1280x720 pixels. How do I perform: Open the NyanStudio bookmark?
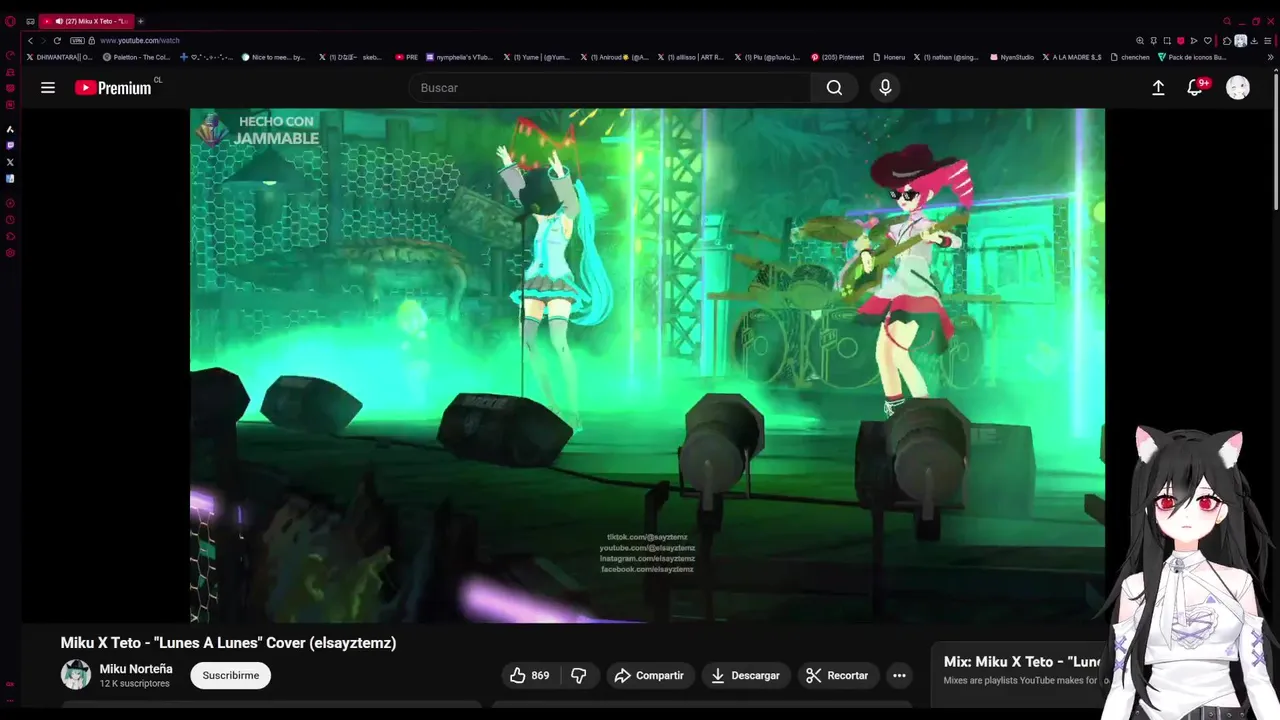point(1012,57)
